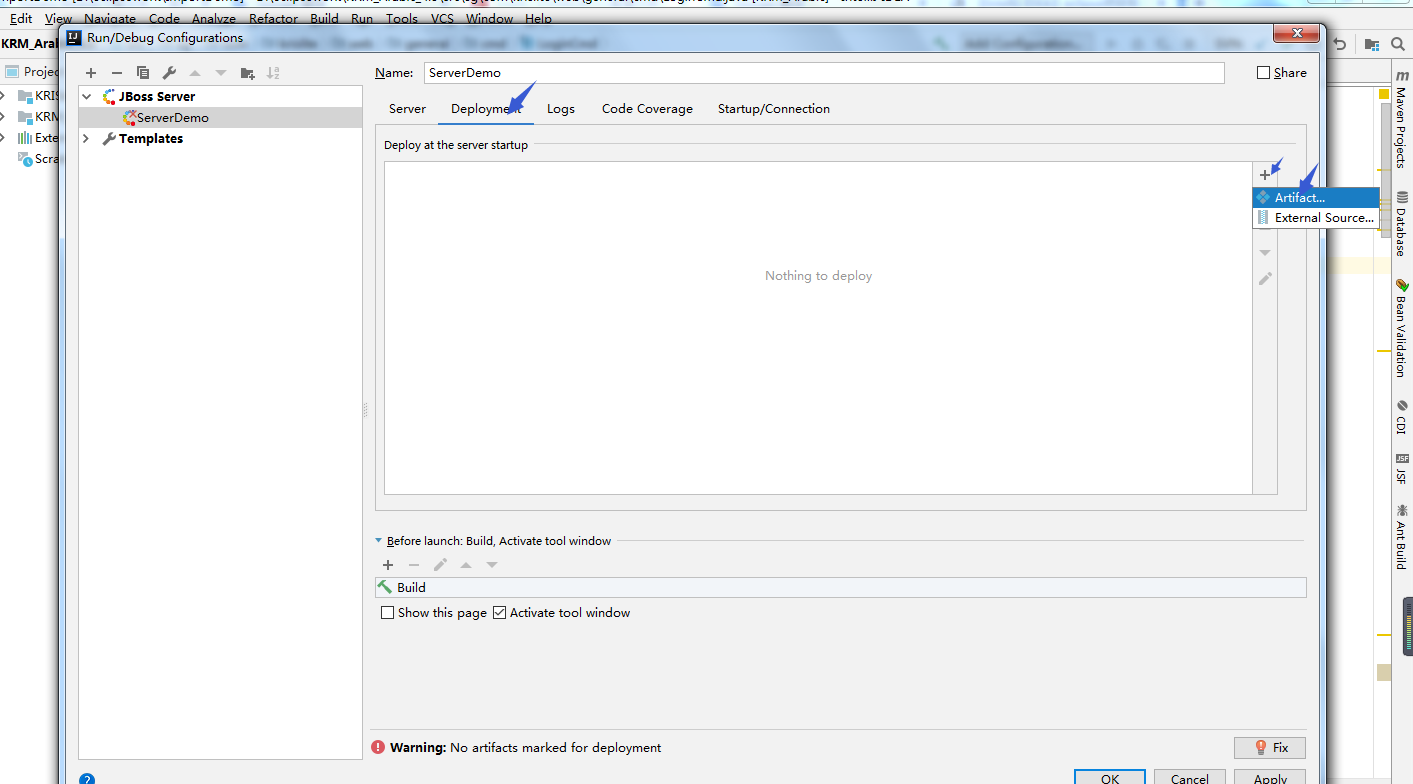Viewport: 1413px width, 784px height.
Task: Move before-launch task up
Action: (x=466, y=565)
